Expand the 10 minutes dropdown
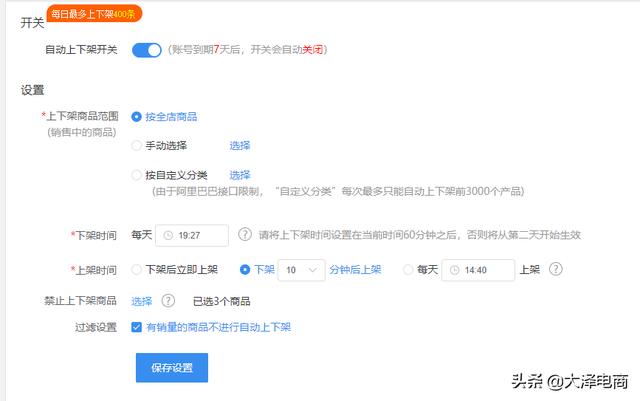Image resolution: width=640 pixels, height=401 pixels. coord(303,269)
